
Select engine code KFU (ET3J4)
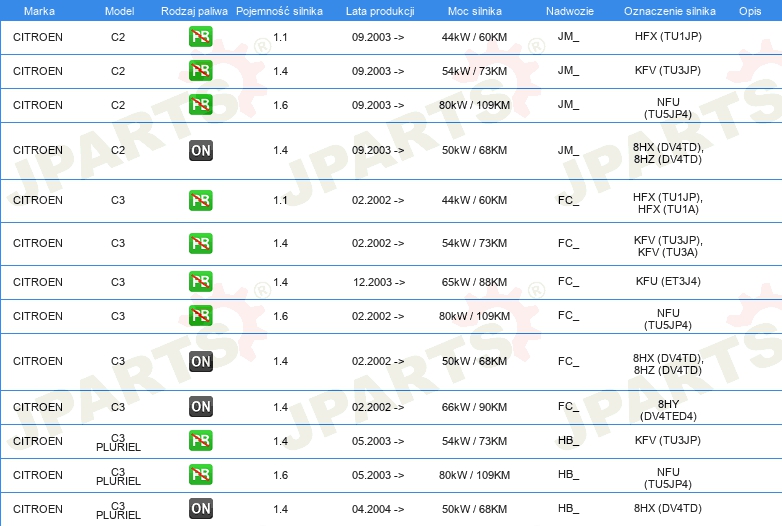(x=668, y=281)
